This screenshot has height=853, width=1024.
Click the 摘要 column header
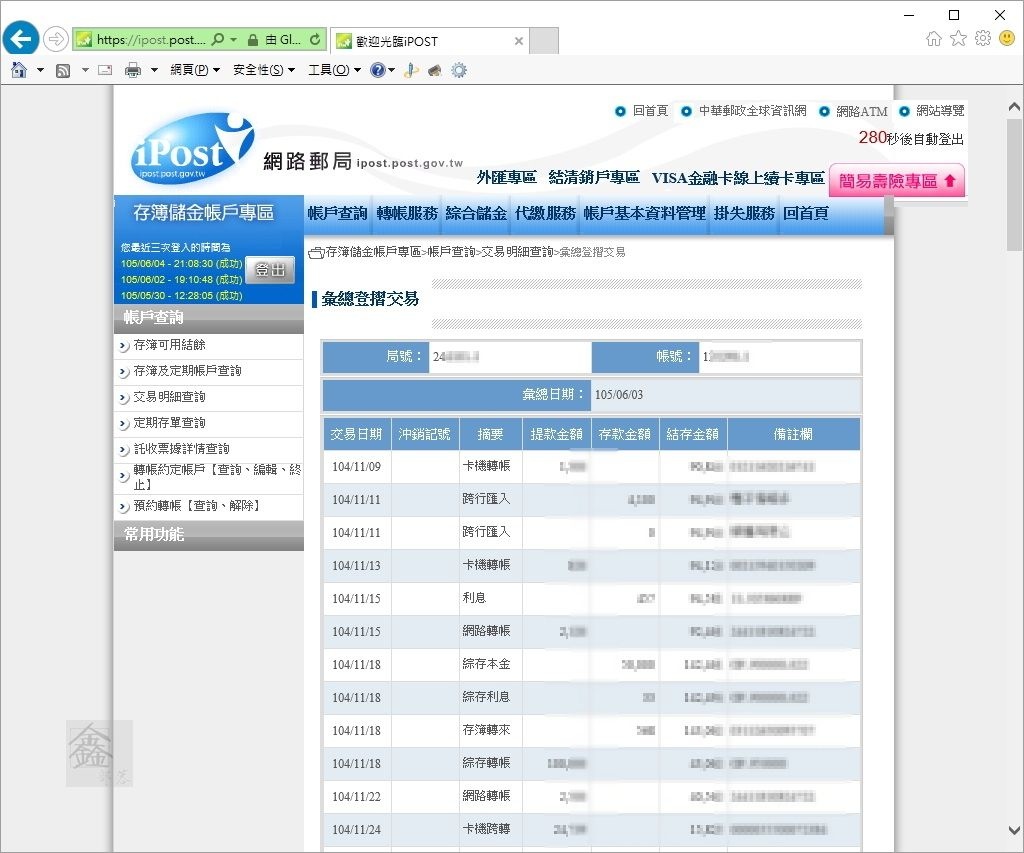pos(490,434)
